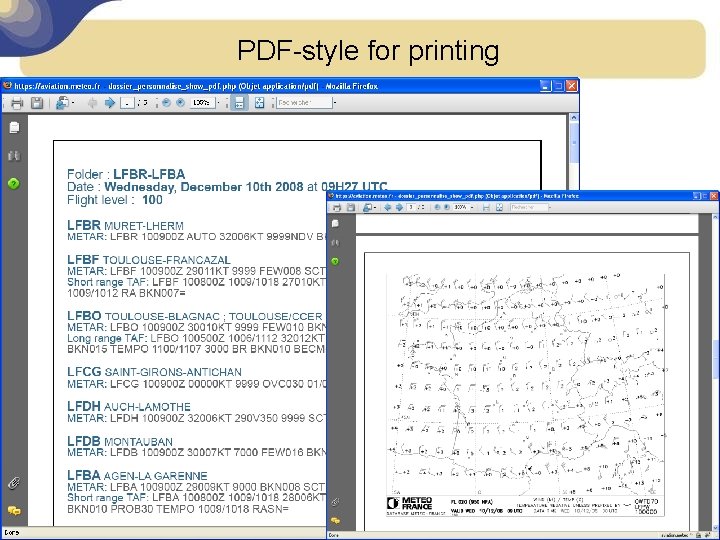The width and height of the screenshot is (720, 540).
Task: Open the attachments paperclip in the front window sidebar
Action: point(335,502)
